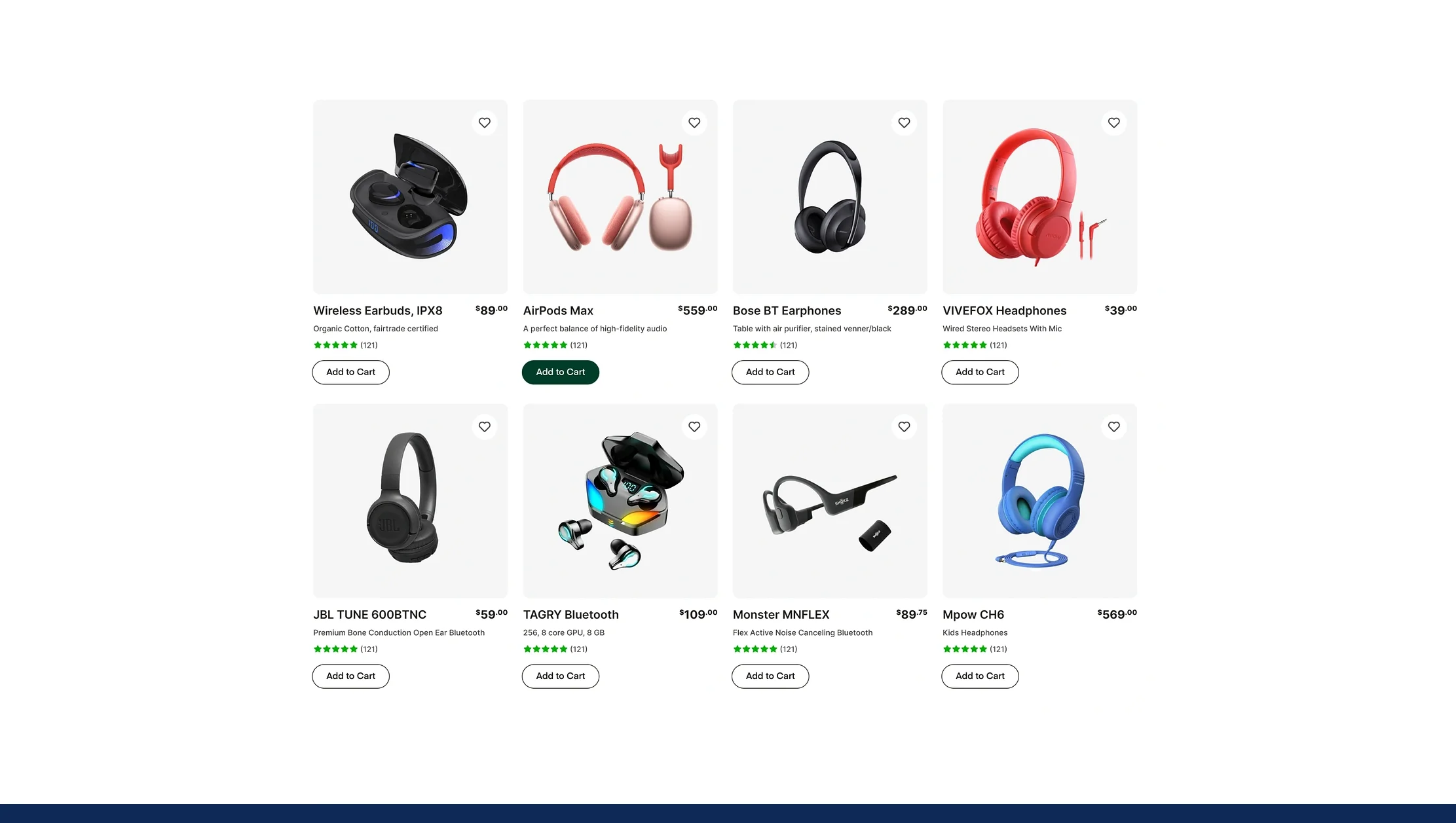Add AirPods Max to wishlist heart
1456x823 pixels.
click(x=694, y=122)
